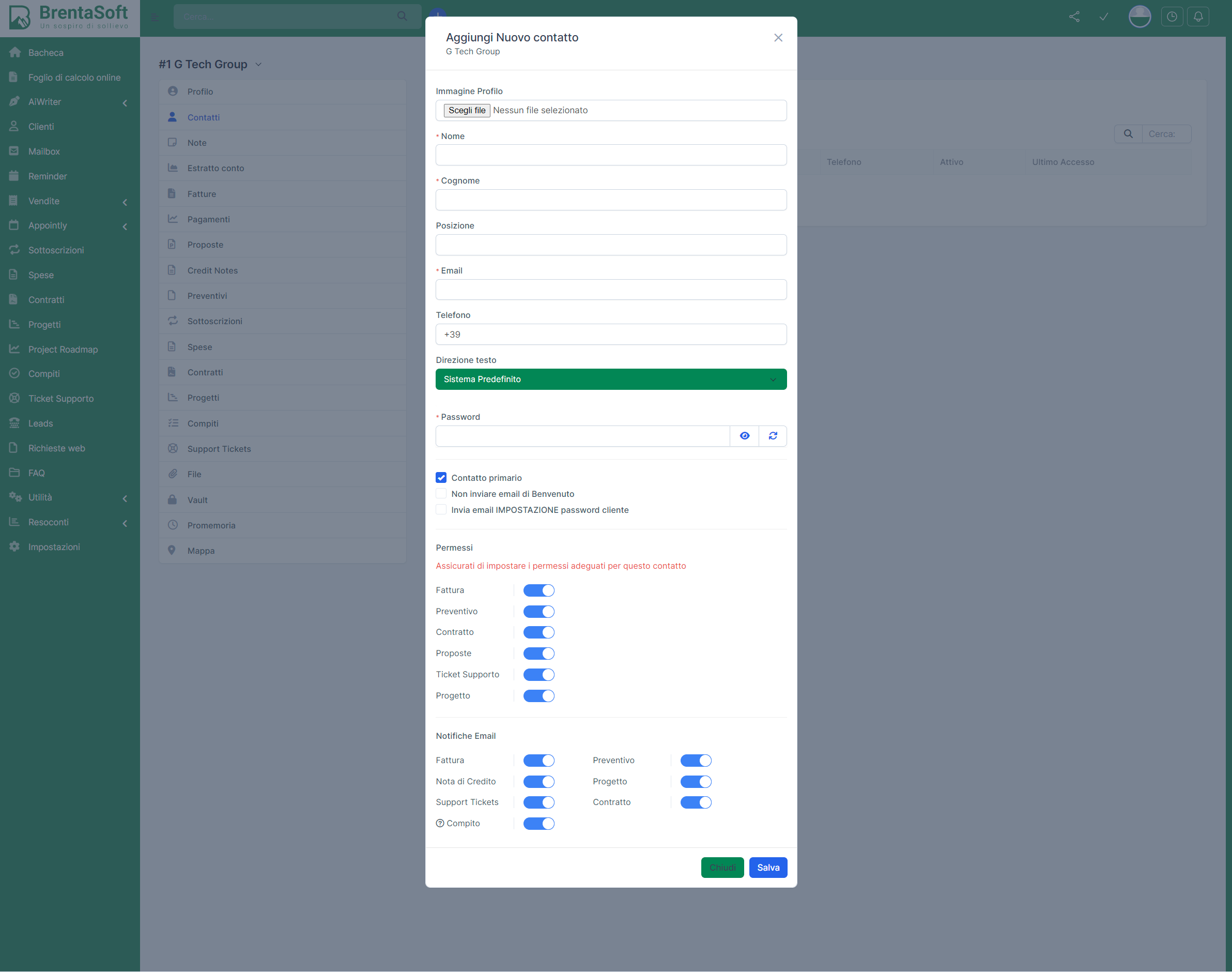Expand the G Tech Group client dropdown
This screenshot has height=972, width=1232.
click(x=259, y=64)
